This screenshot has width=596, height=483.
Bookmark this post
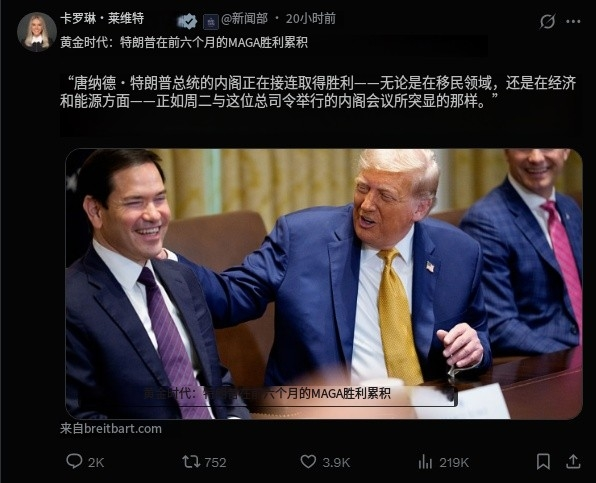pyautogui.click(x=544, y=462)
